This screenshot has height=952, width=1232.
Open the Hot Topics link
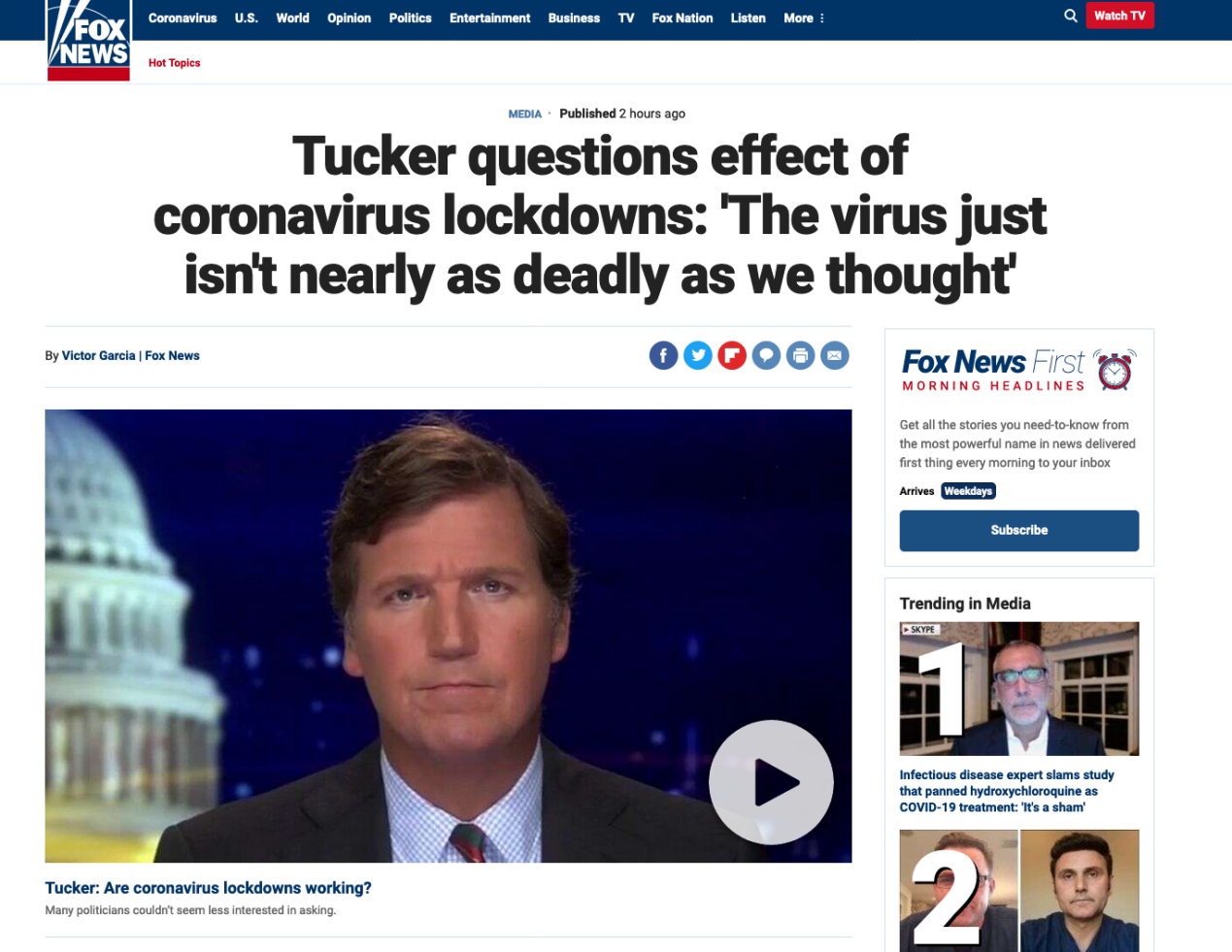pos(174,63)
